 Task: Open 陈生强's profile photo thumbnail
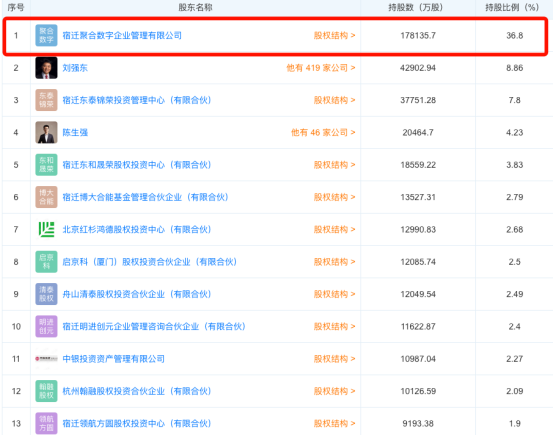pos(46,132)
